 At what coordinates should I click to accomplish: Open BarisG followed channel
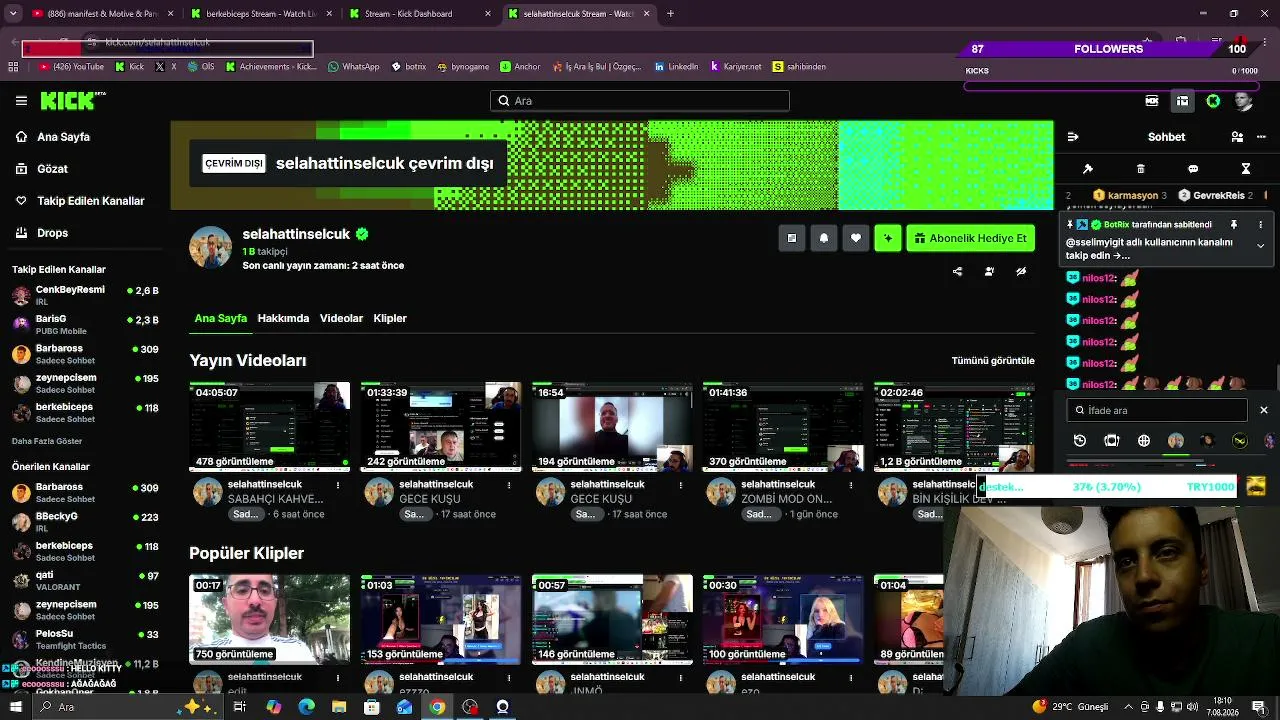85,324
